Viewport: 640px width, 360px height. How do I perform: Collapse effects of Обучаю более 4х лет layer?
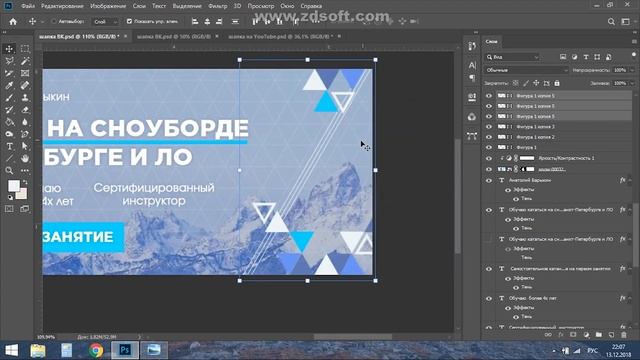(x=630, y=298)
